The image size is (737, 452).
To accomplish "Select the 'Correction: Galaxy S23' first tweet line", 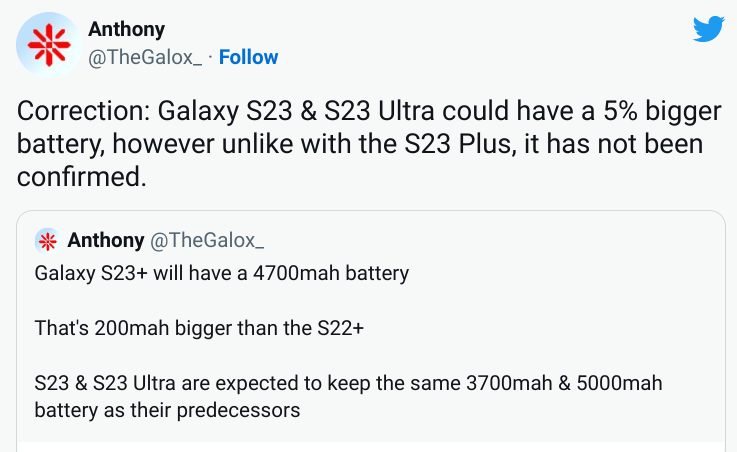I will point(369,112).
